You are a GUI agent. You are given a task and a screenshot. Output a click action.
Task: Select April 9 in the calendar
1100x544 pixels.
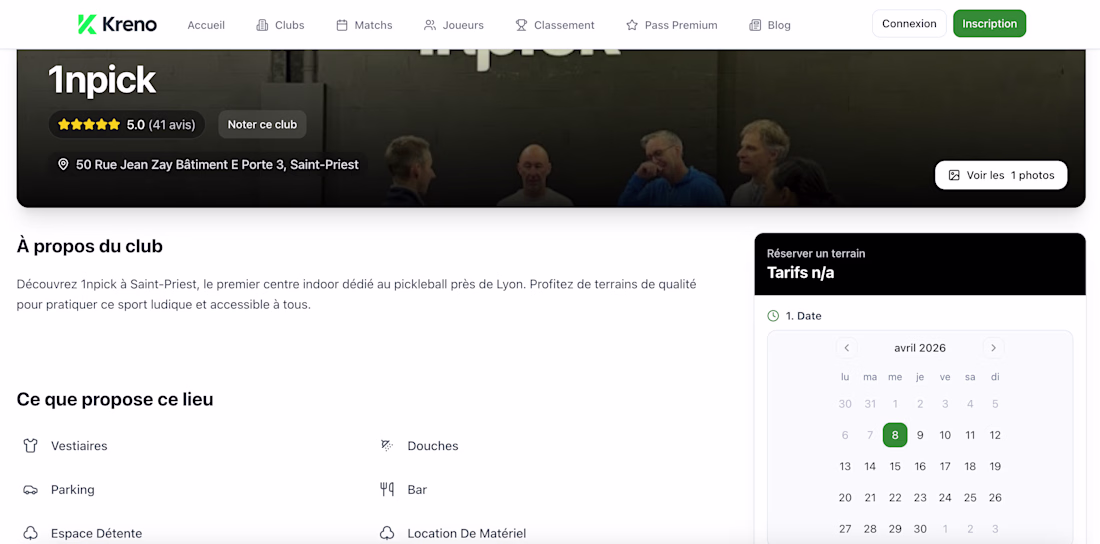click(x=920, y=435)
